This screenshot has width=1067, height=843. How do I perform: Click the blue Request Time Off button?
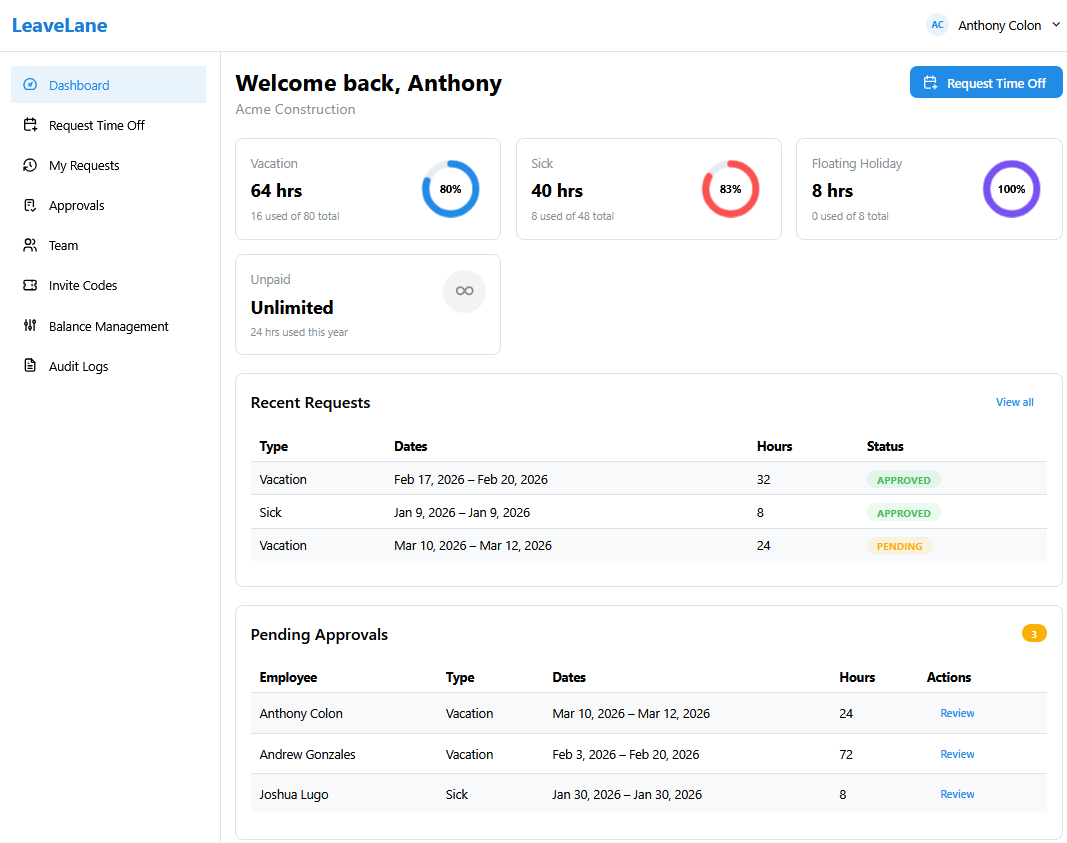click(986, 82)
